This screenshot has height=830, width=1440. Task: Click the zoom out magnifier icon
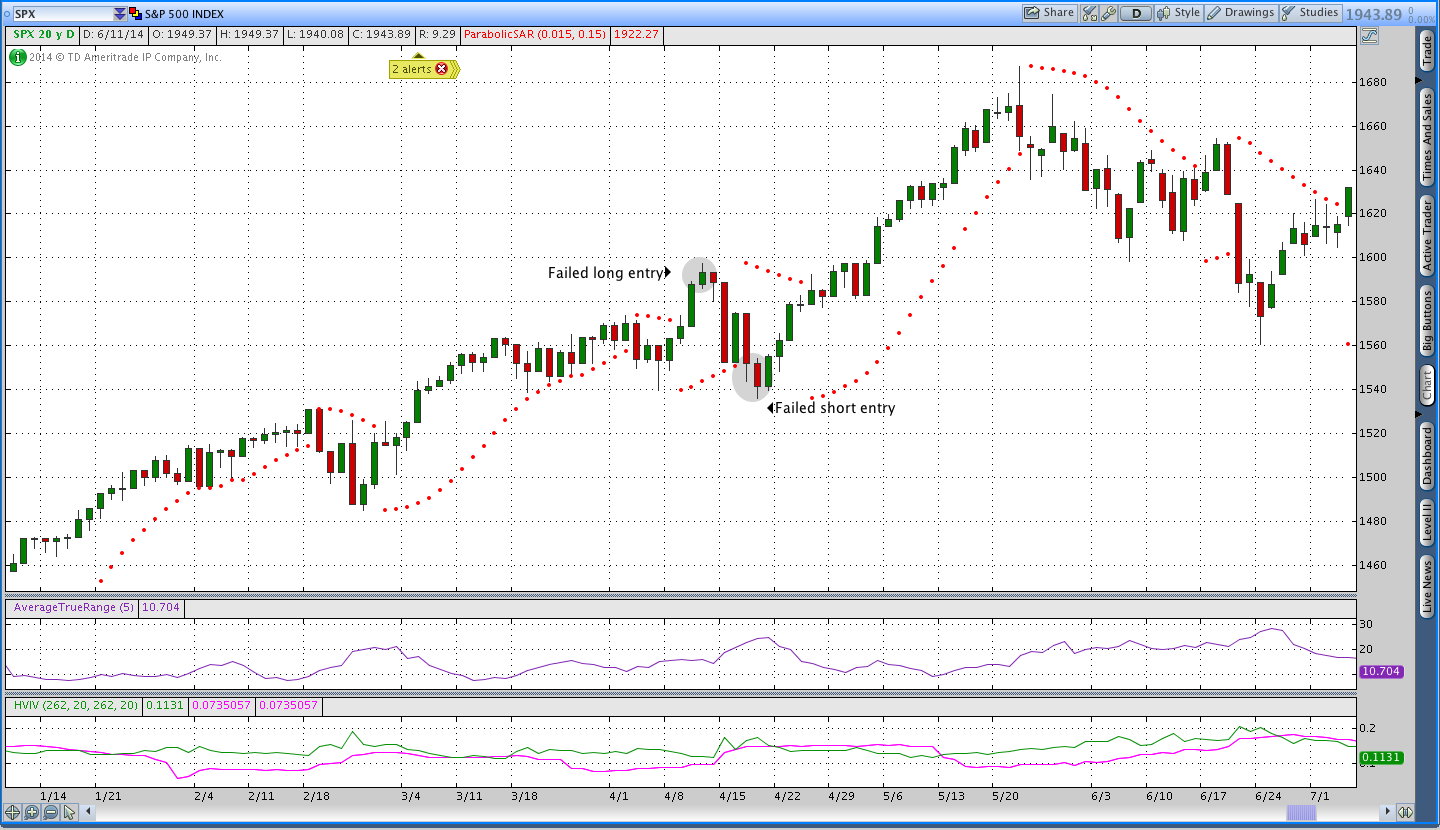(x=50, y=812)
